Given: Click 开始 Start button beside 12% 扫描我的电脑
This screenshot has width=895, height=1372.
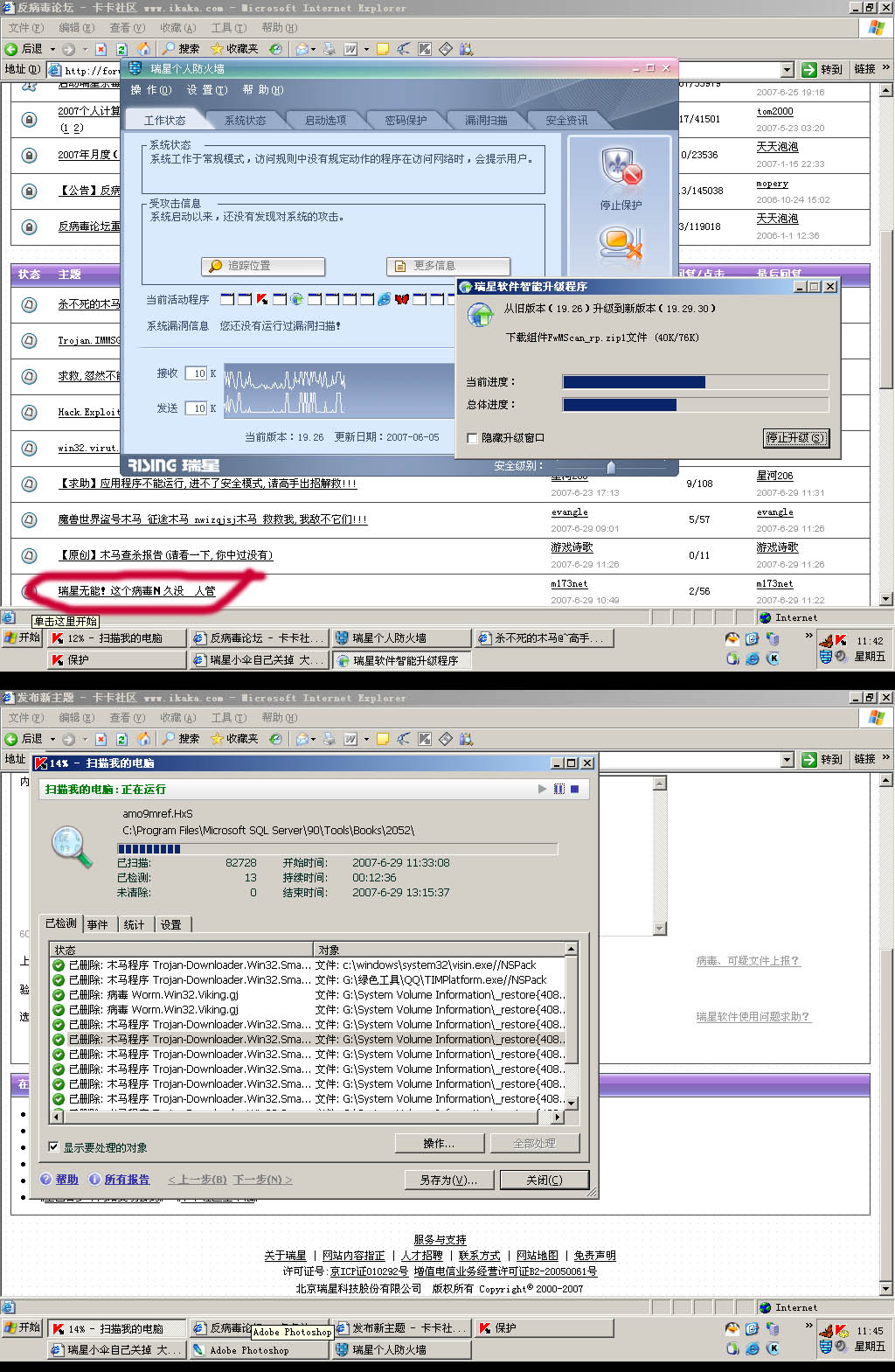Looking at the screenshot, I should point(23,637).
